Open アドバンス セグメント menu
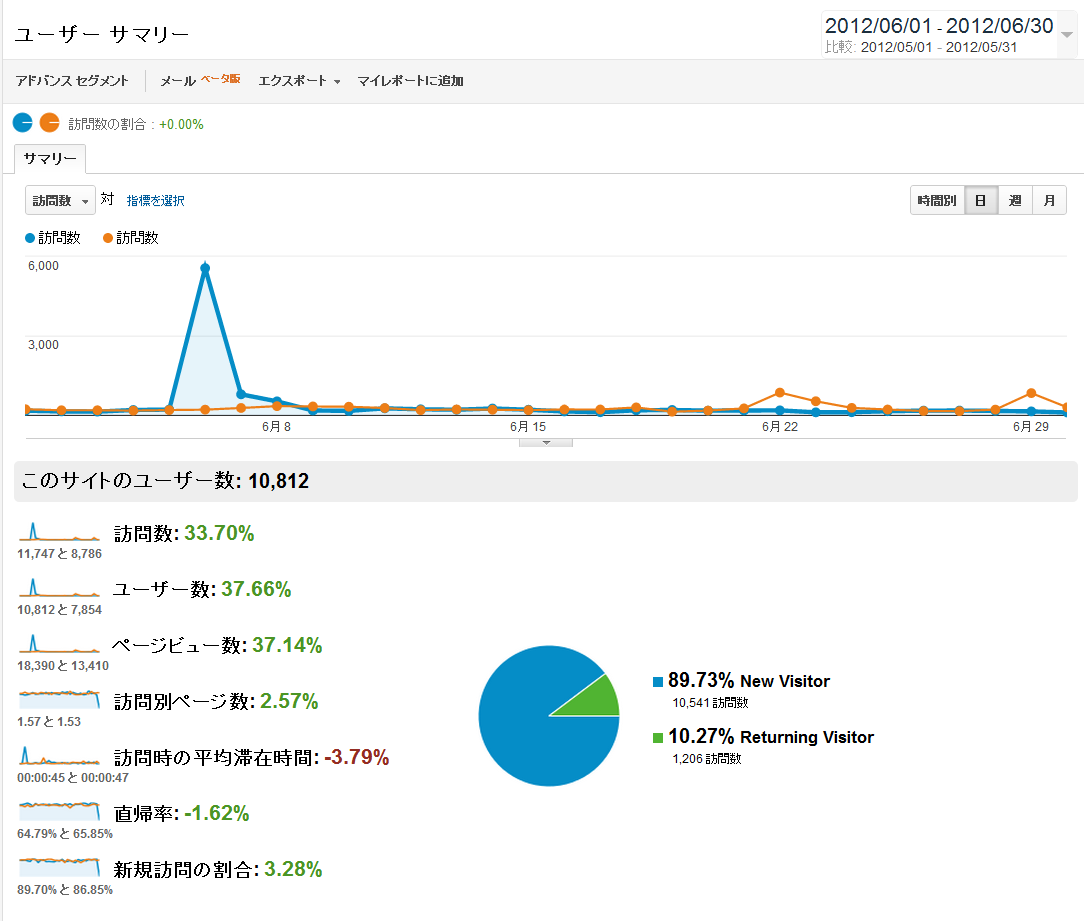This screenshot has height=921, width=1084. tap(72, 81)
